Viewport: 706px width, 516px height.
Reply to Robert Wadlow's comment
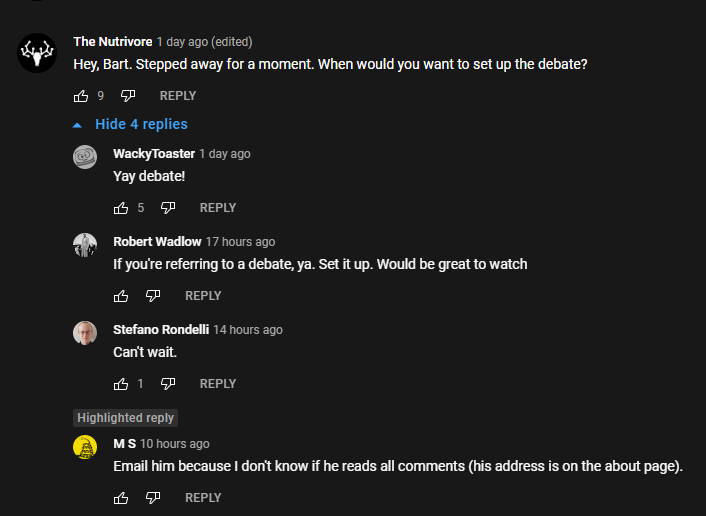point(203,296)
